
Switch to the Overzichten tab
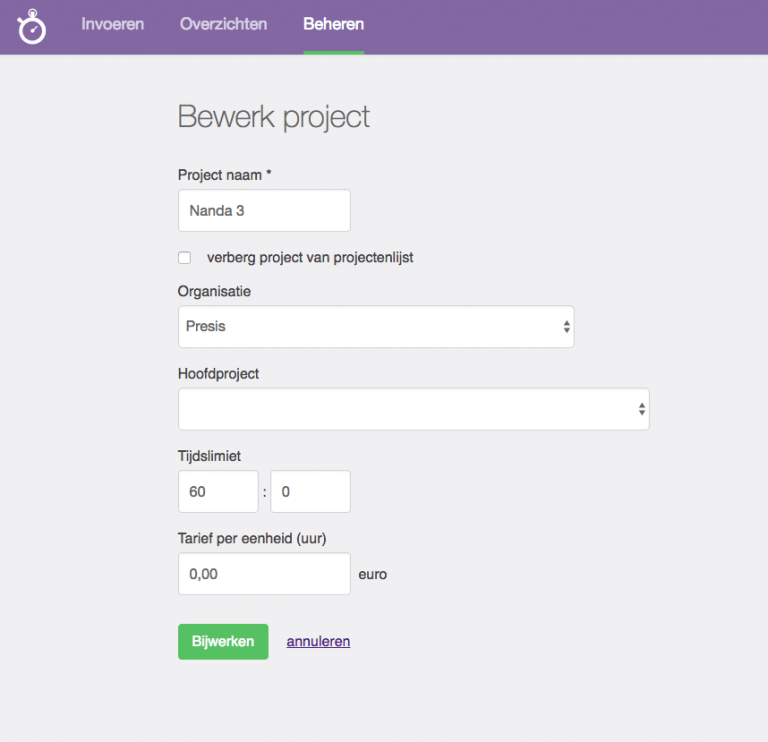click(223, 24)
